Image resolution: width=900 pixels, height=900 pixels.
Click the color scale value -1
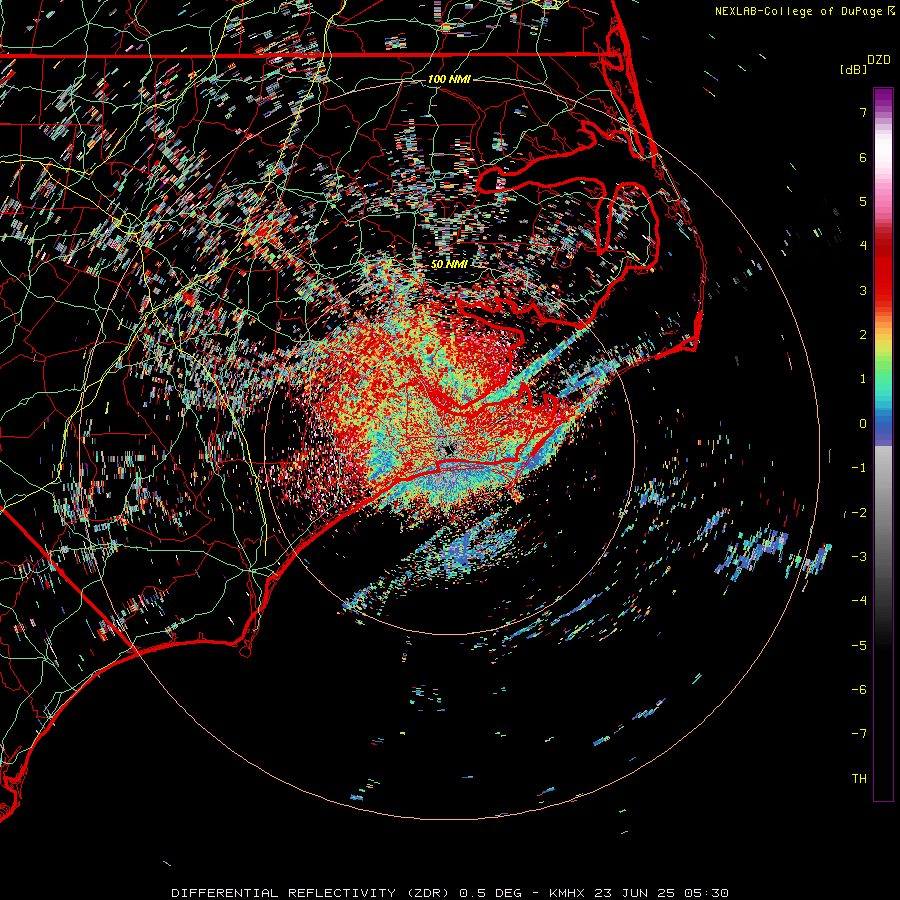(x=859, y=468)
